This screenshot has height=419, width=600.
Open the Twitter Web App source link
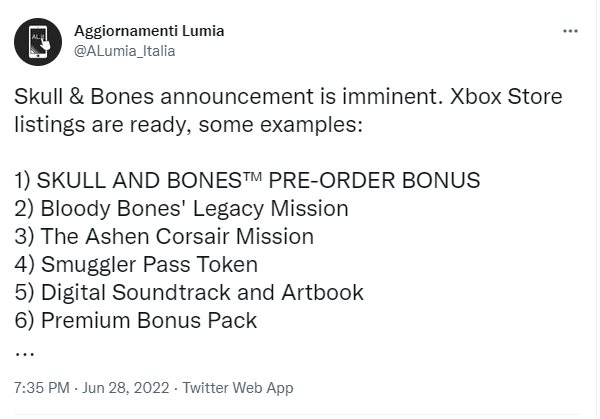pos(238,388)
